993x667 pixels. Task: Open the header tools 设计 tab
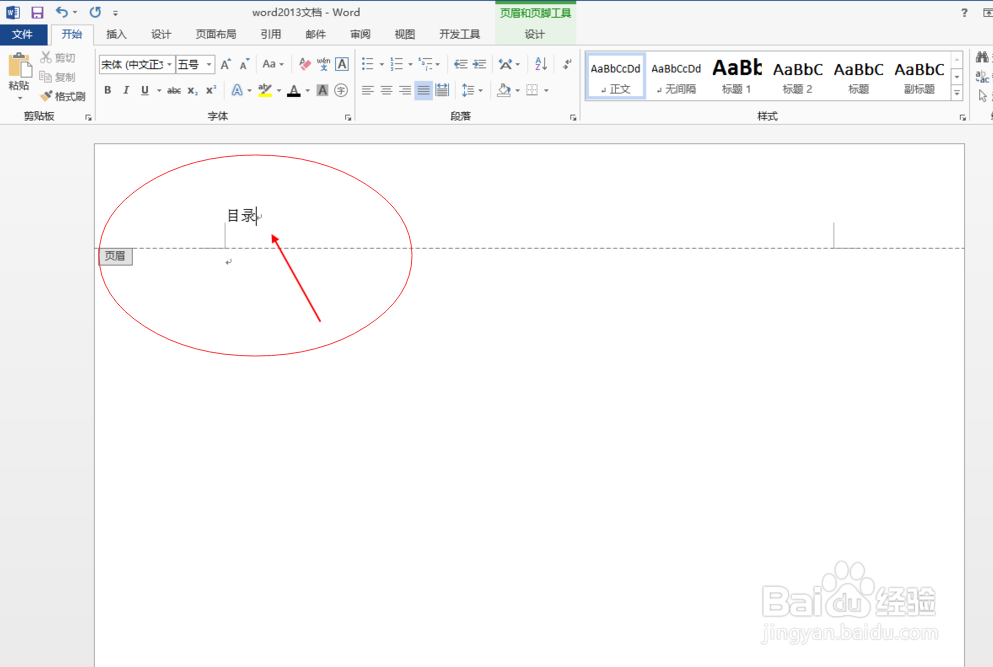click(x=534, y=34)
